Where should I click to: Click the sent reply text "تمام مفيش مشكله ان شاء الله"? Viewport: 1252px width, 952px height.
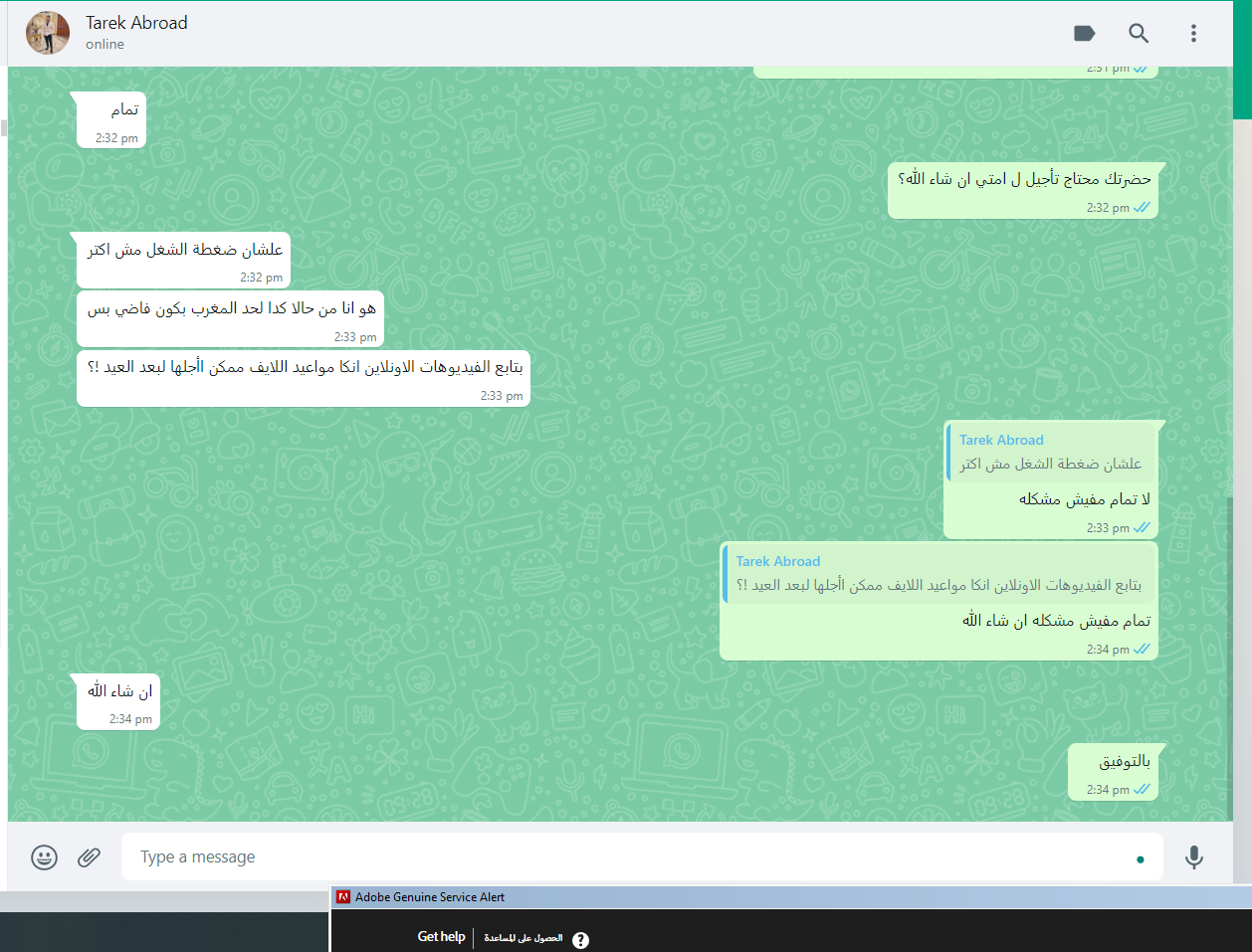(x=1057, y=621)
